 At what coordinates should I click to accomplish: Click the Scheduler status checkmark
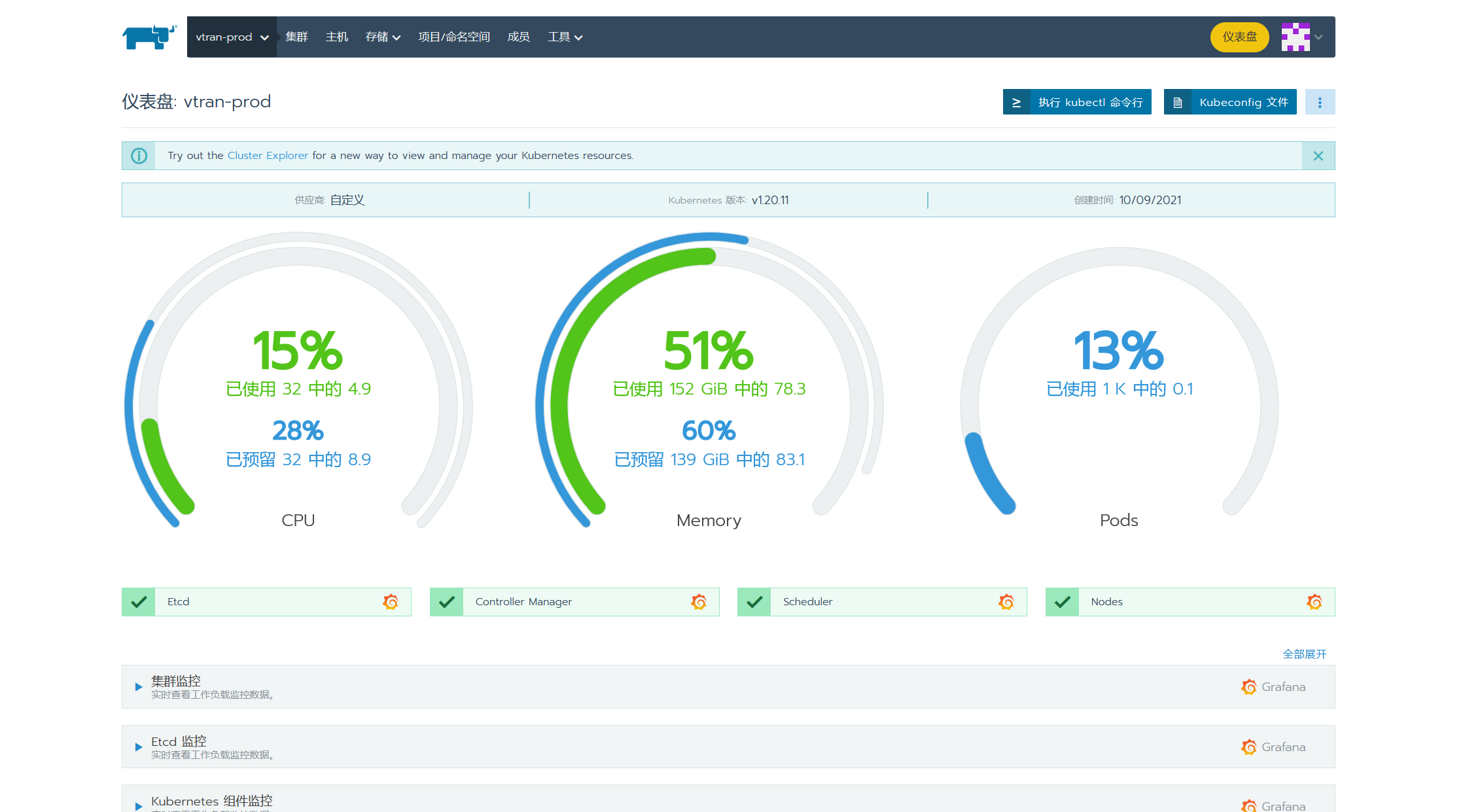[x=754, y=602]
